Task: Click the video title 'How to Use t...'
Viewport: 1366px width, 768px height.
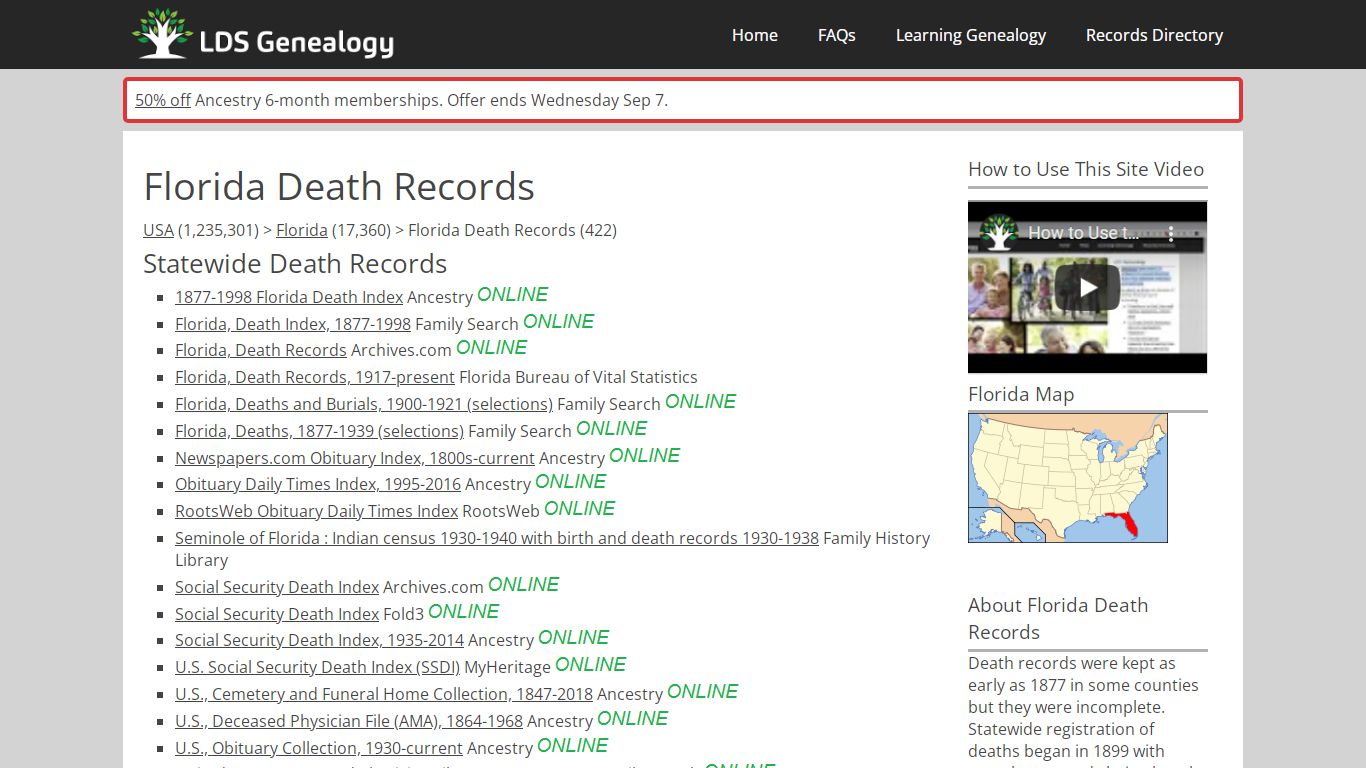Action: (1084, 233)
